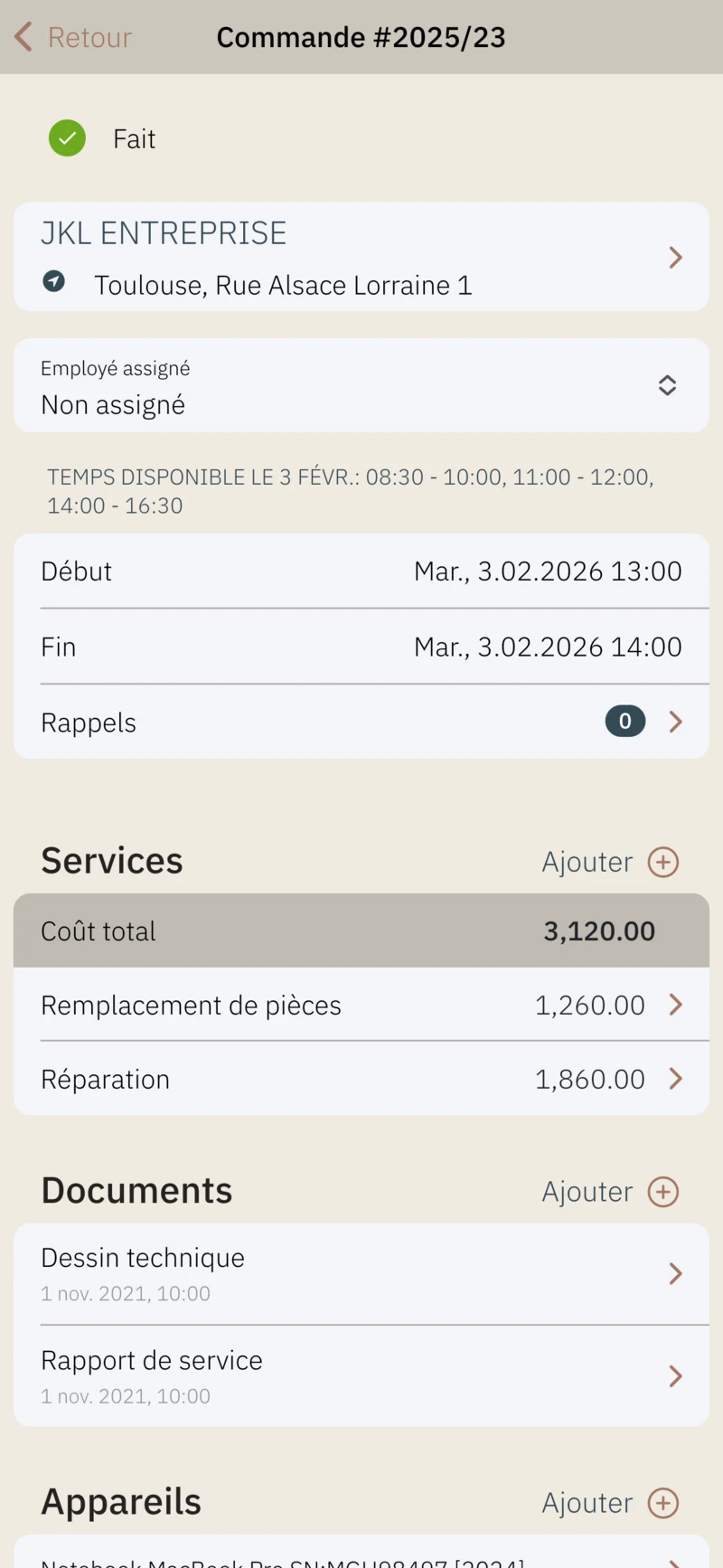Tap Ajouter text in Services section

pos(587,862)
